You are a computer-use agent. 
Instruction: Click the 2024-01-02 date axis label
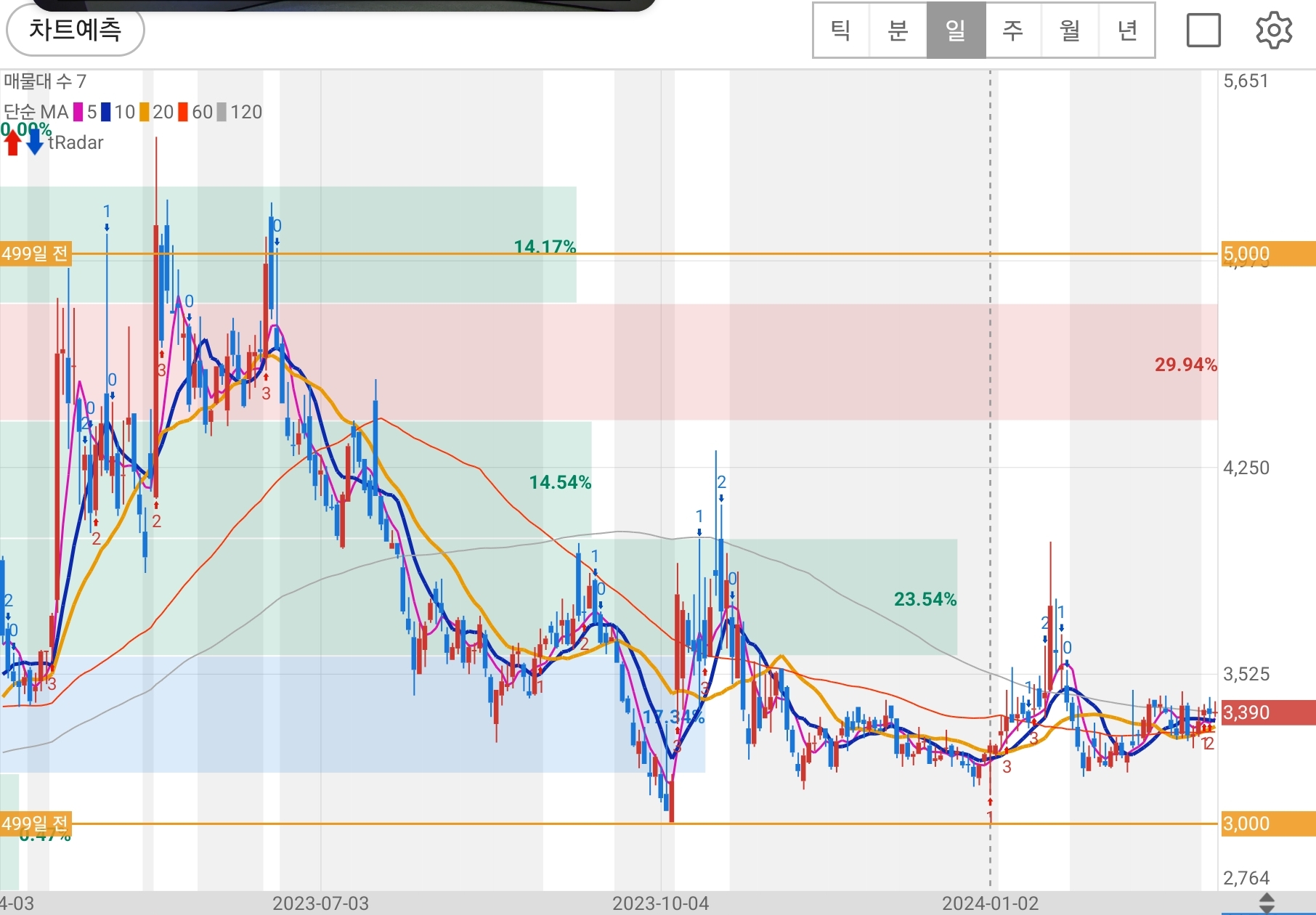point(990,903)
